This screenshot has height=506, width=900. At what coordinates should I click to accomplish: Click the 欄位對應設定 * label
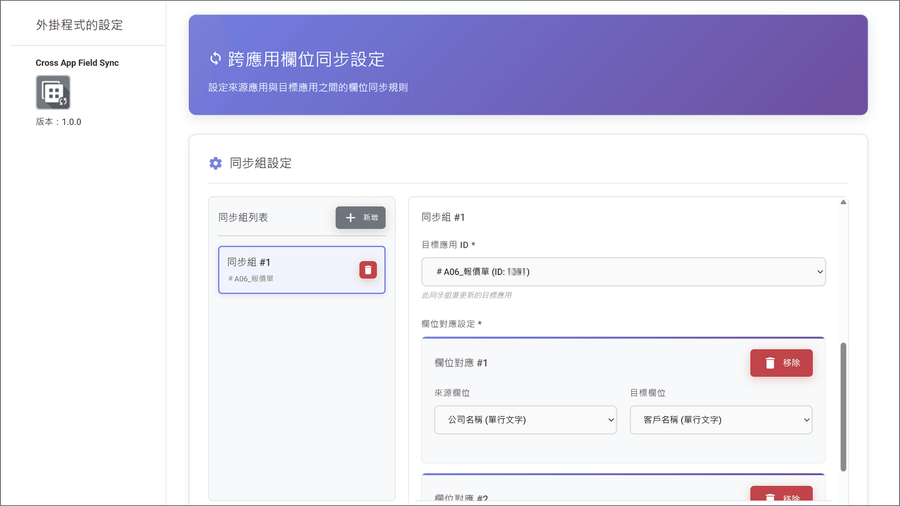[451, 324]
